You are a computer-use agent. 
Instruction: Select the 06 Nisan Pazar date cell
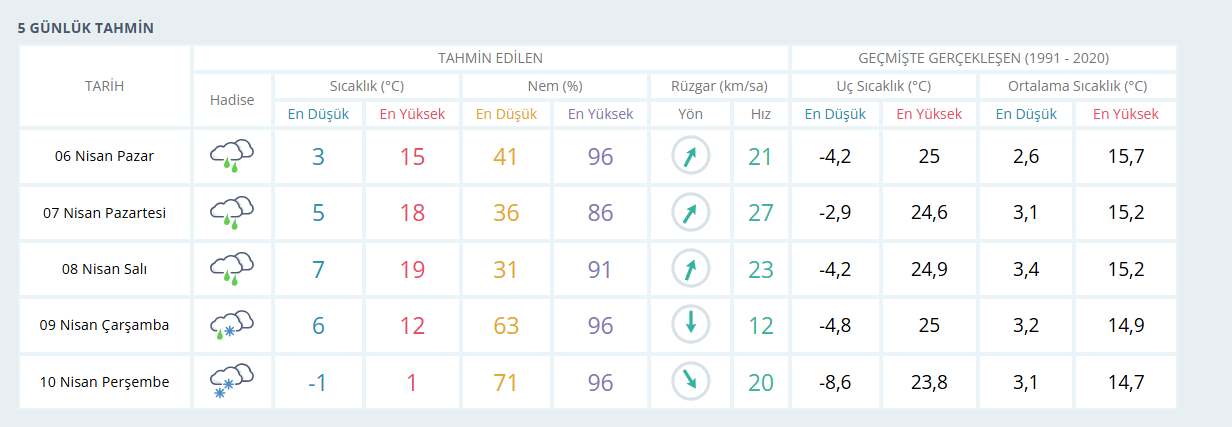click(x=104, y=156)
